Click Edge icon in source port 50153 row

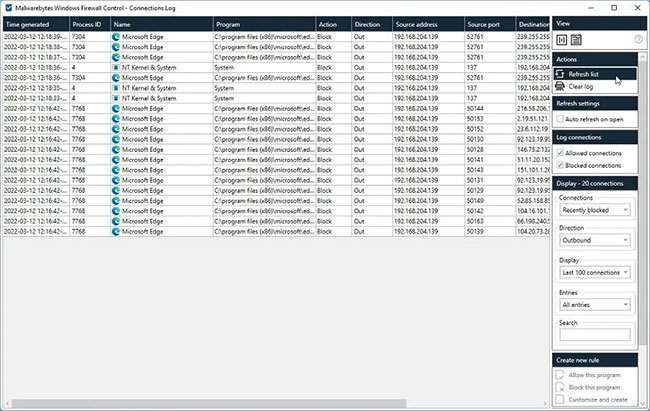point(116,119)
